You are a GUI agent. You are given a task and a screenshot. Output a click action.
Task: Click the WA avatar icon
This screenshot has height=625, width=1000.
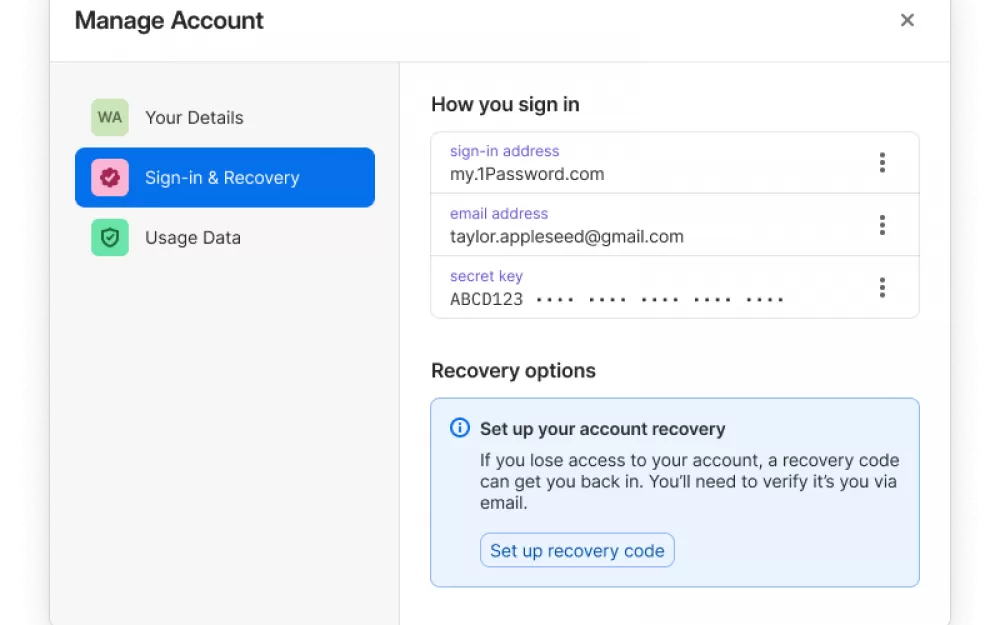tap(110, 117)
